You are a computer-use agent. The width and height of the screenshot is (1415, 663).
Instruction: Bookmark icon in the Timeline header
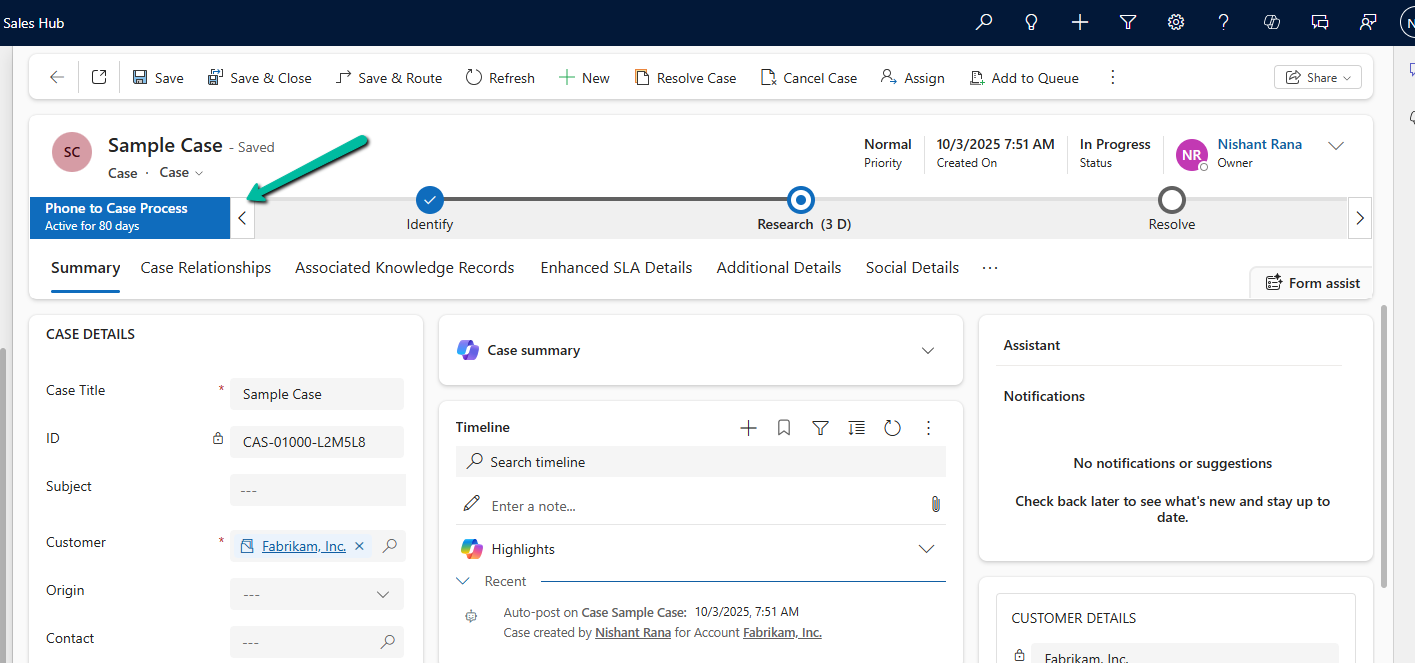[784, 428]
